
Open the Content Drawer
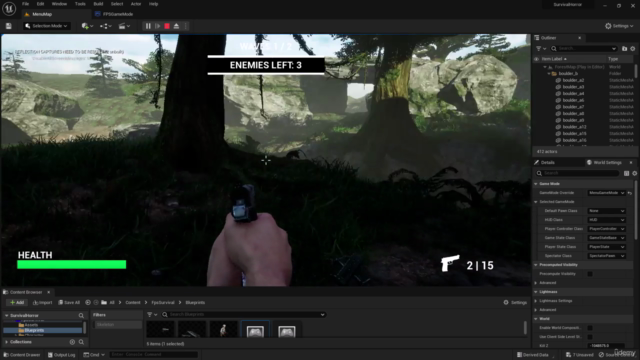22,355
